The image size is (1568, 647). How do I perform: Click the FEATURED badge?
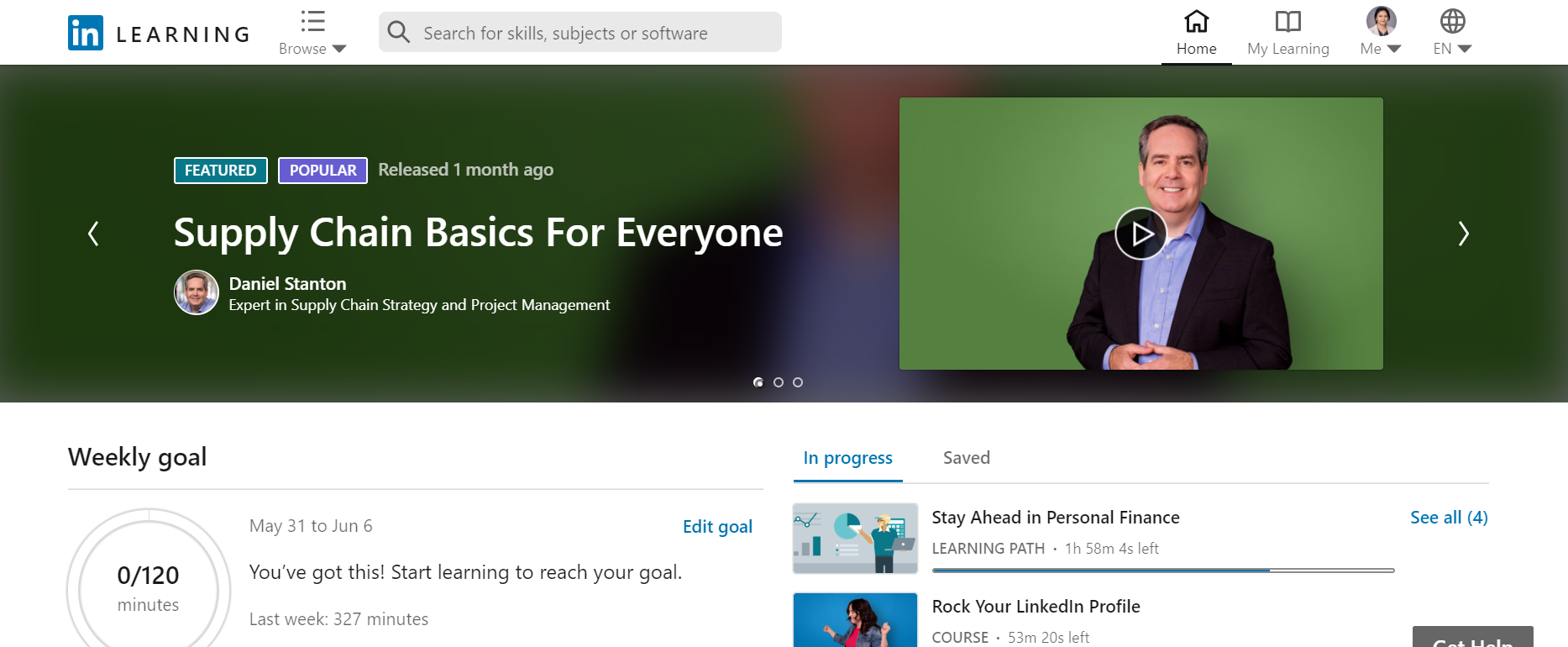click(221, 171)
